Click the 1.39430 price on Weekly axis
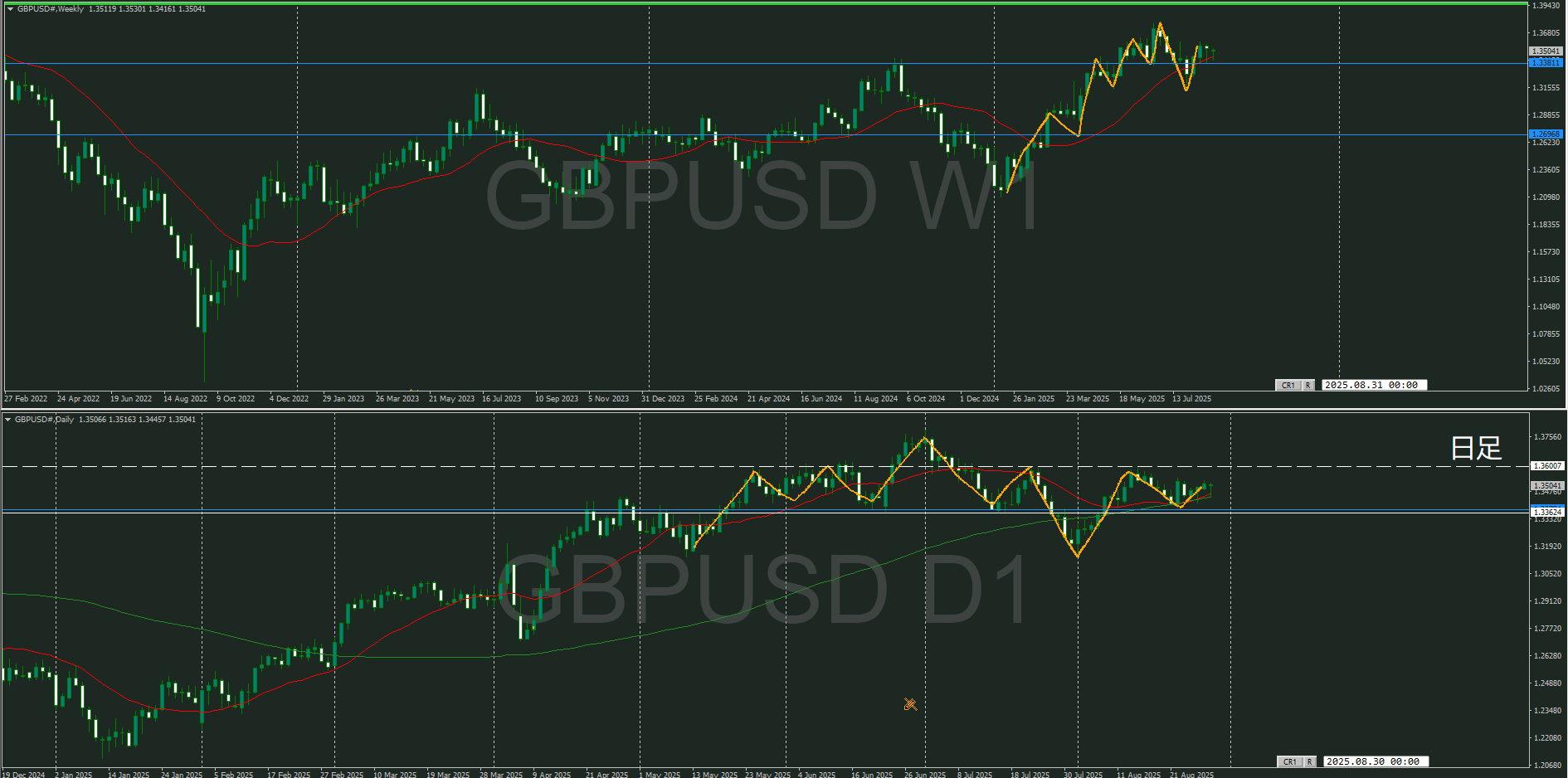 1546,6
